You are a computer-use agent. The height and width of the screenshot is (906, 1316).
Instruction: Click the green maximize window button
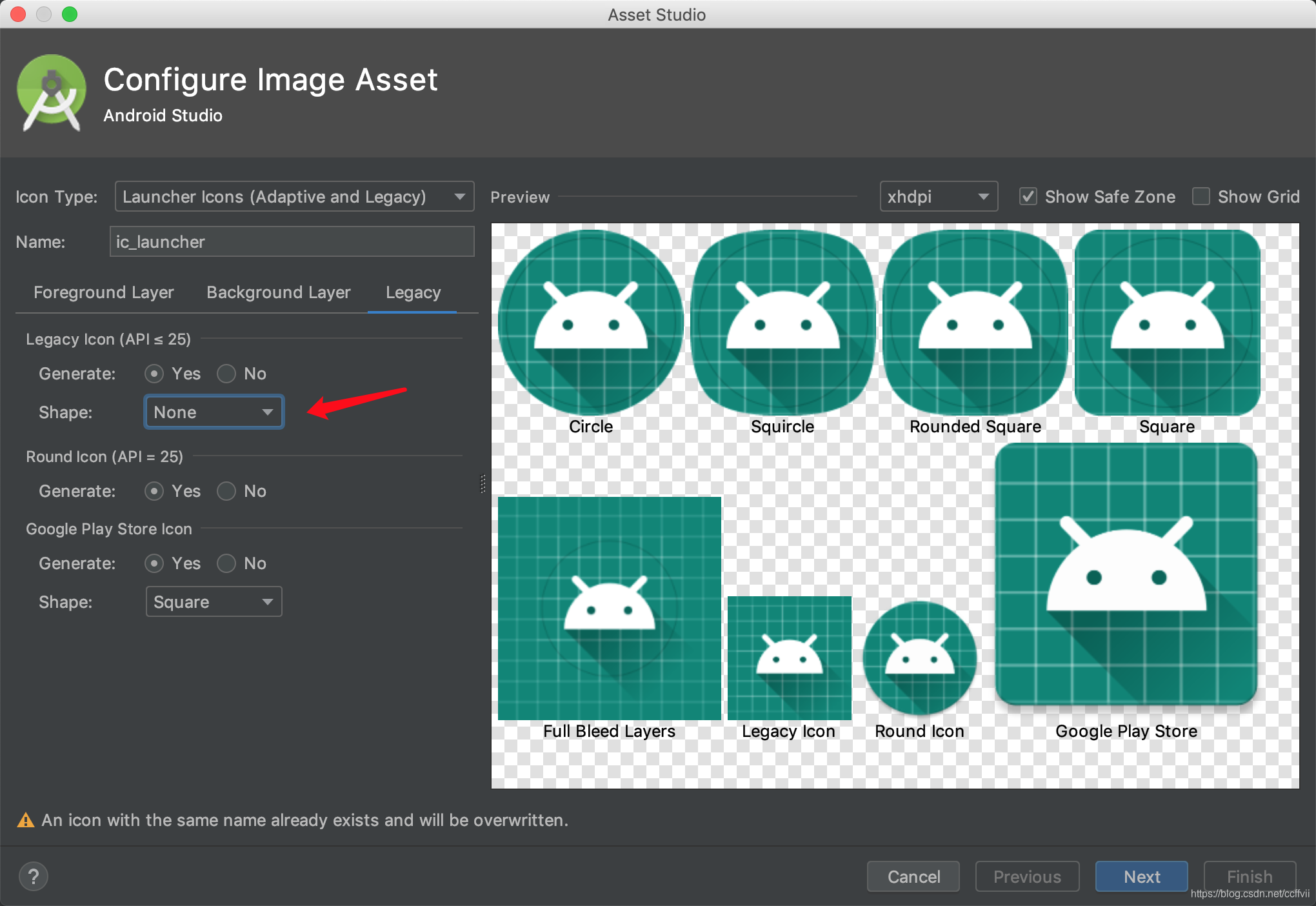coord(70,14)
